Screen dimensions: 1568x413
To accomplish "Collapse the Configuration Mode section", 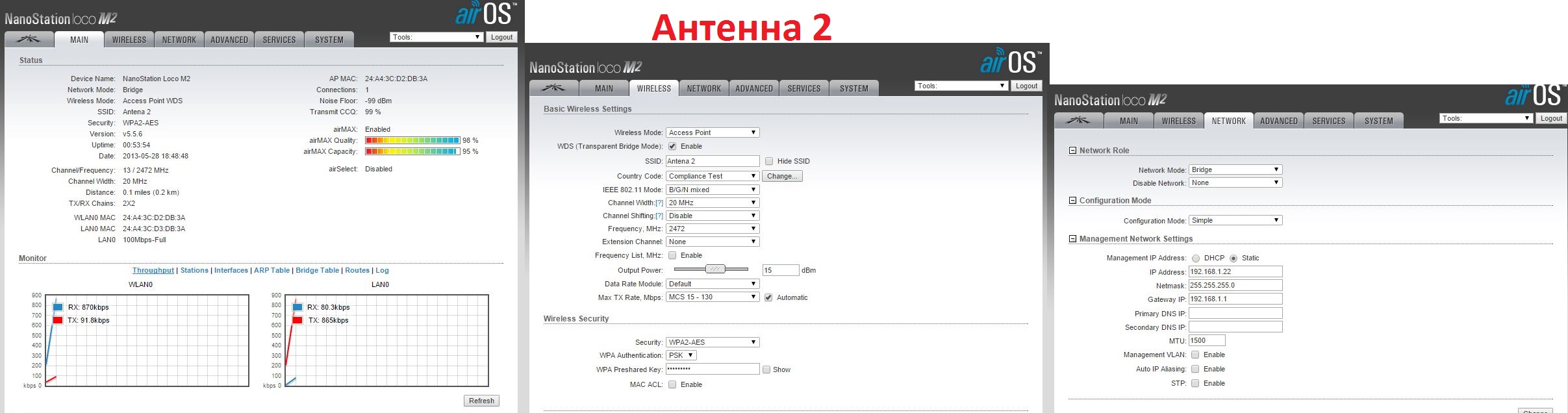I will (1072, 201).
